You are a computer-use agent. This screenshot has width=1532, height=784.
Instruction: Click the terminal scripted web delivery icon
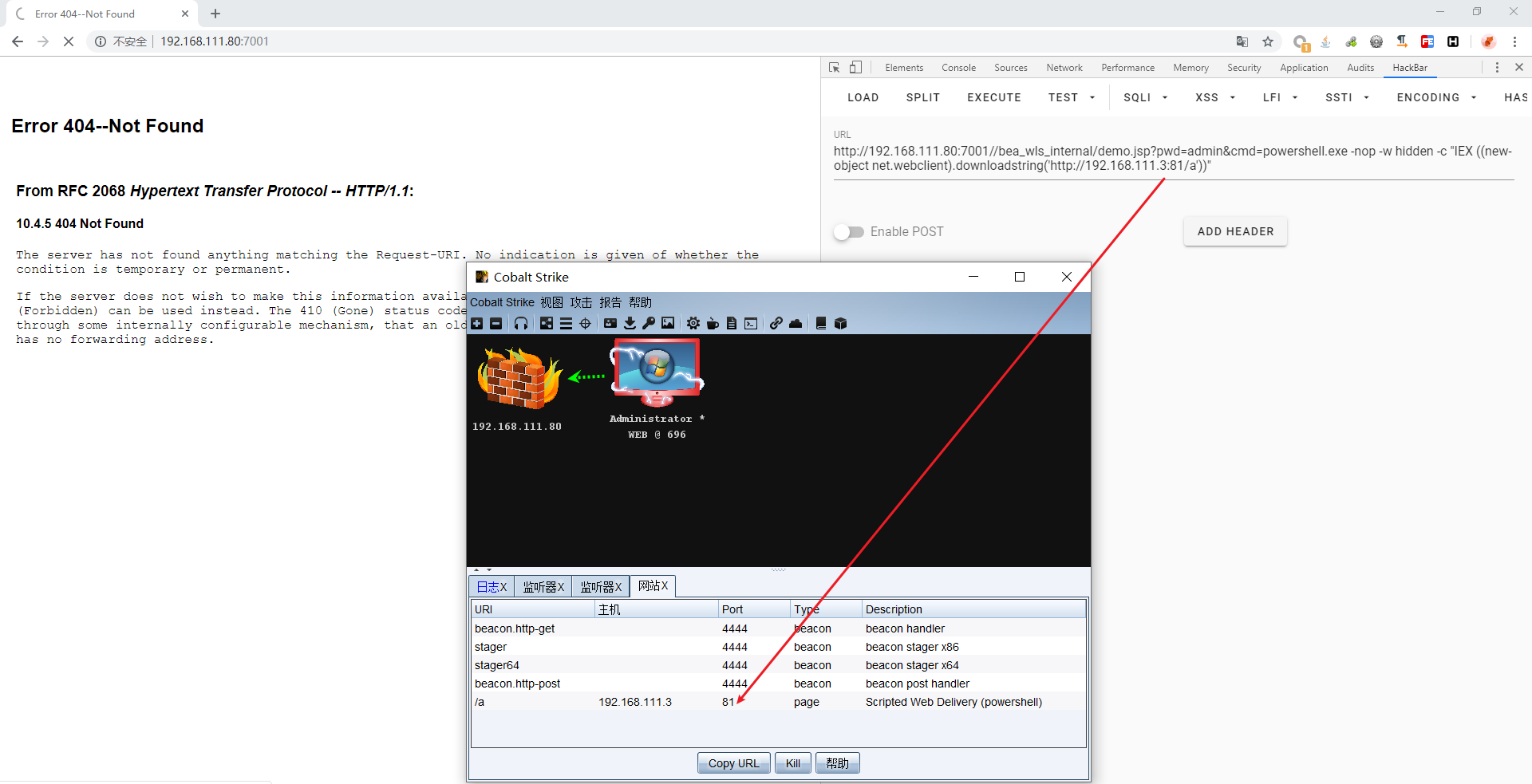coord(751,323)
